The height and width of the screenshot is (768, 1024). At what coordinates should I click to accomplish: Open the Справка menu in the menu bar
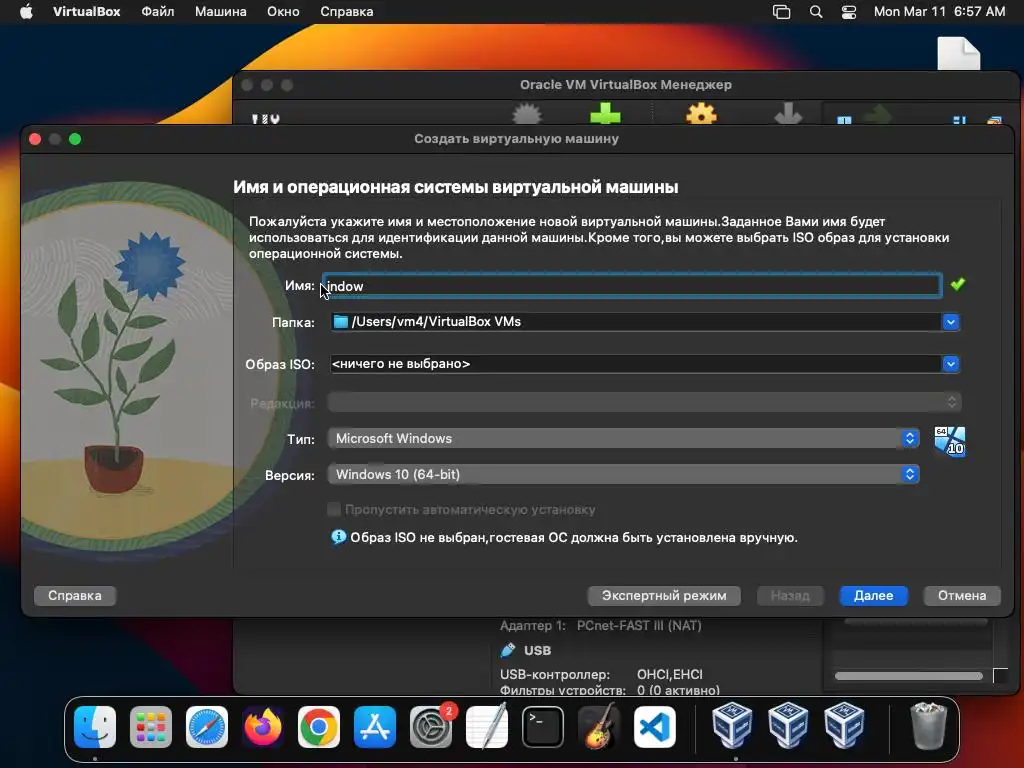click(347, 12)
